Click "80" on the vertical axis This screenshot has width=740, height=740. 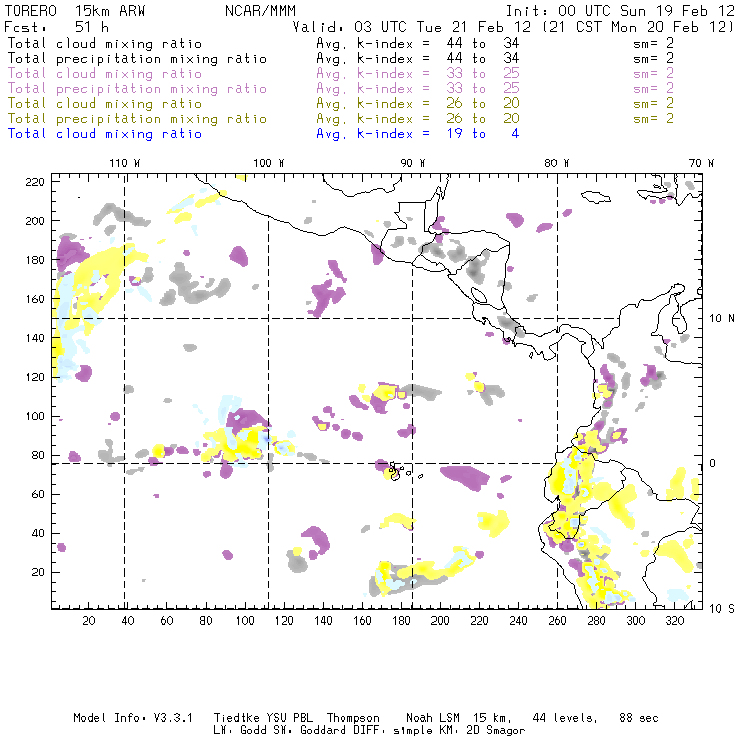pos(39,455)
